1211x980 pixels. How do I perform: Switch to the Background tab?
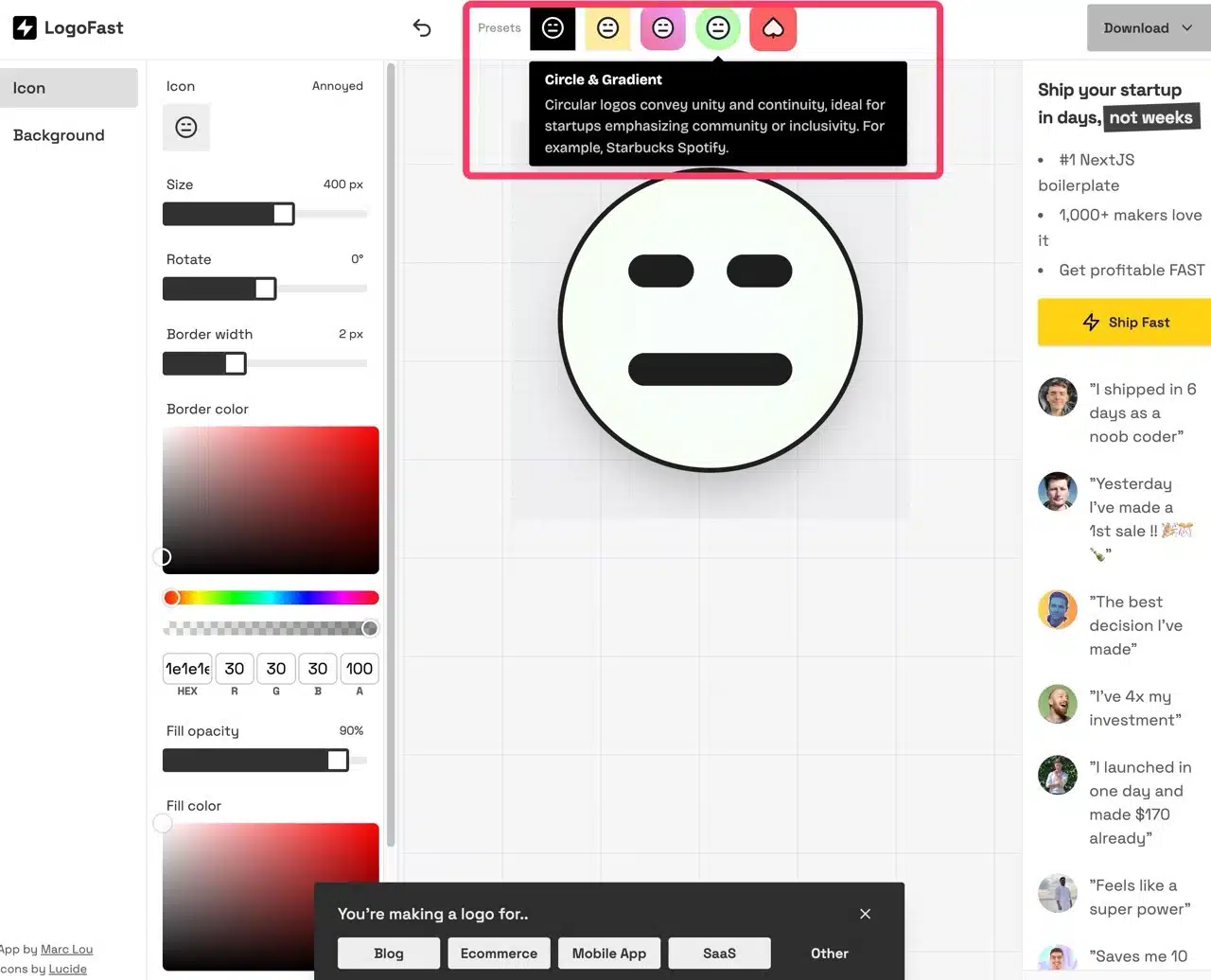point(59,135)
